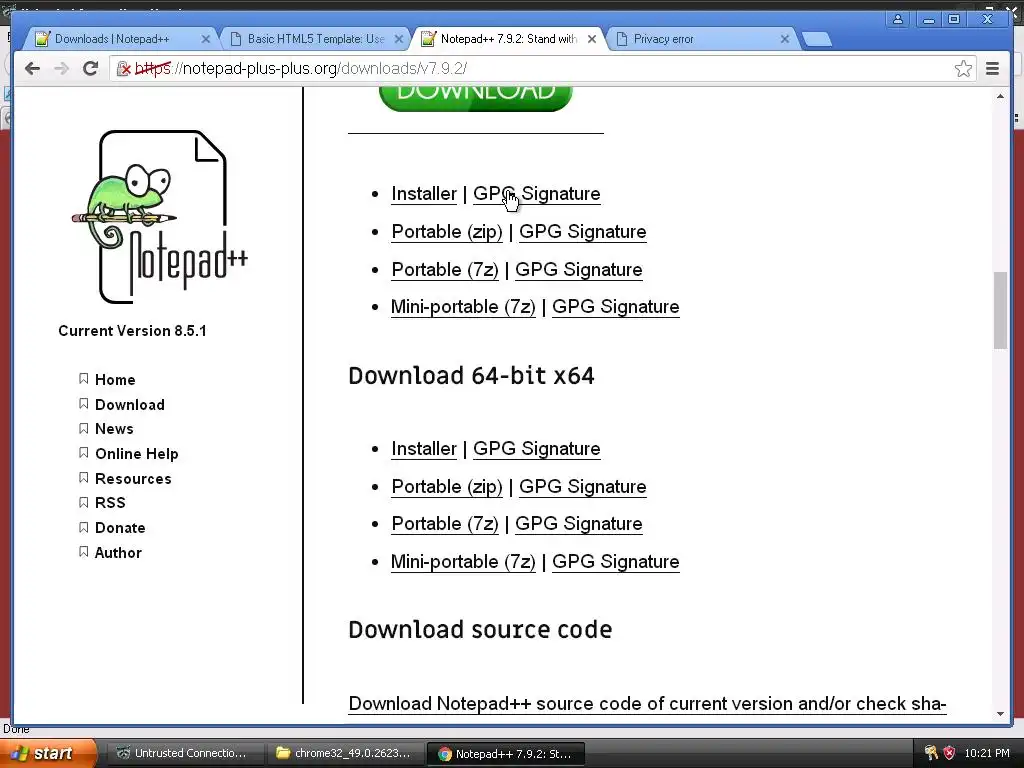
Task: Open GPG Signature for 32-bit Installer
Action: tap(537, 194)
